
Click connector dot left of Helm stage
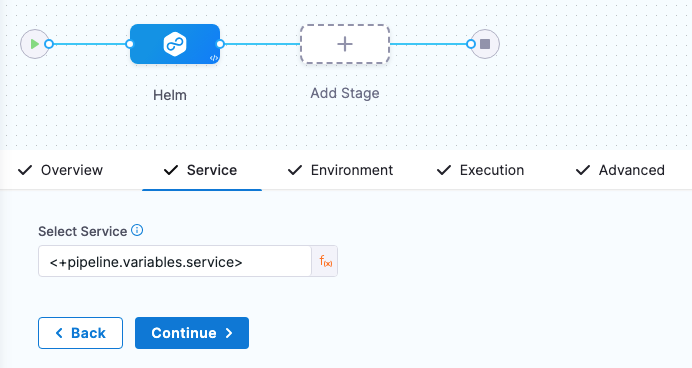coord(129,44)
